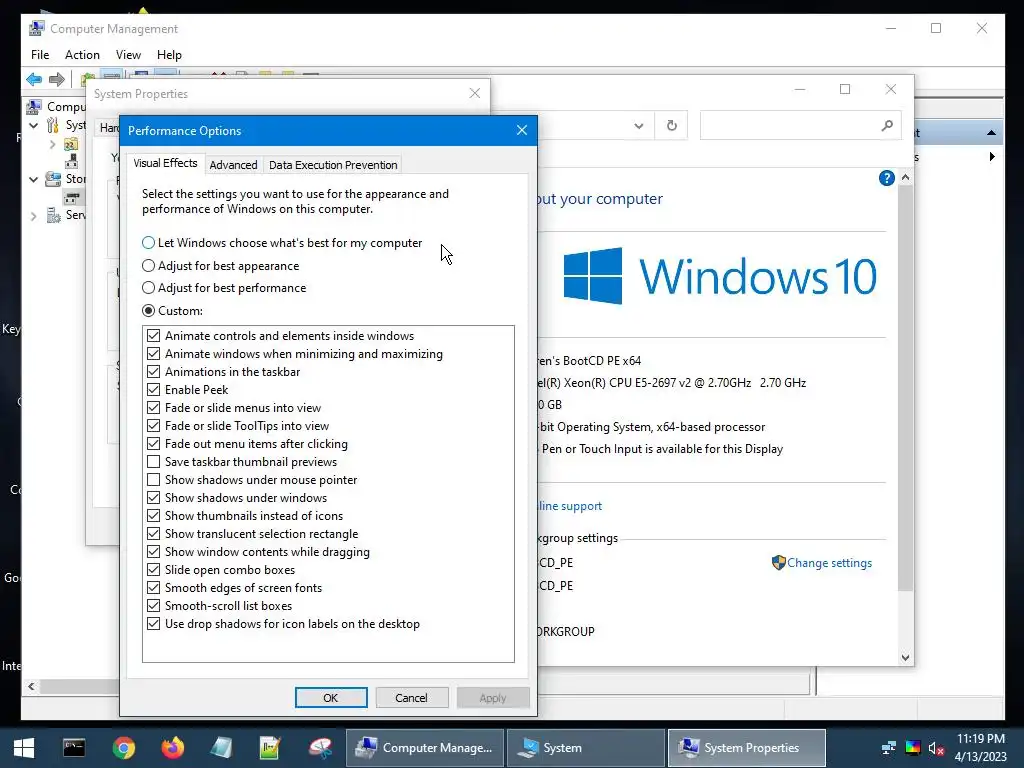The height and width of the screenshot is (768, 1024).
Task: Open Firefox from the taskbar
Action: (x=172, y=748)
